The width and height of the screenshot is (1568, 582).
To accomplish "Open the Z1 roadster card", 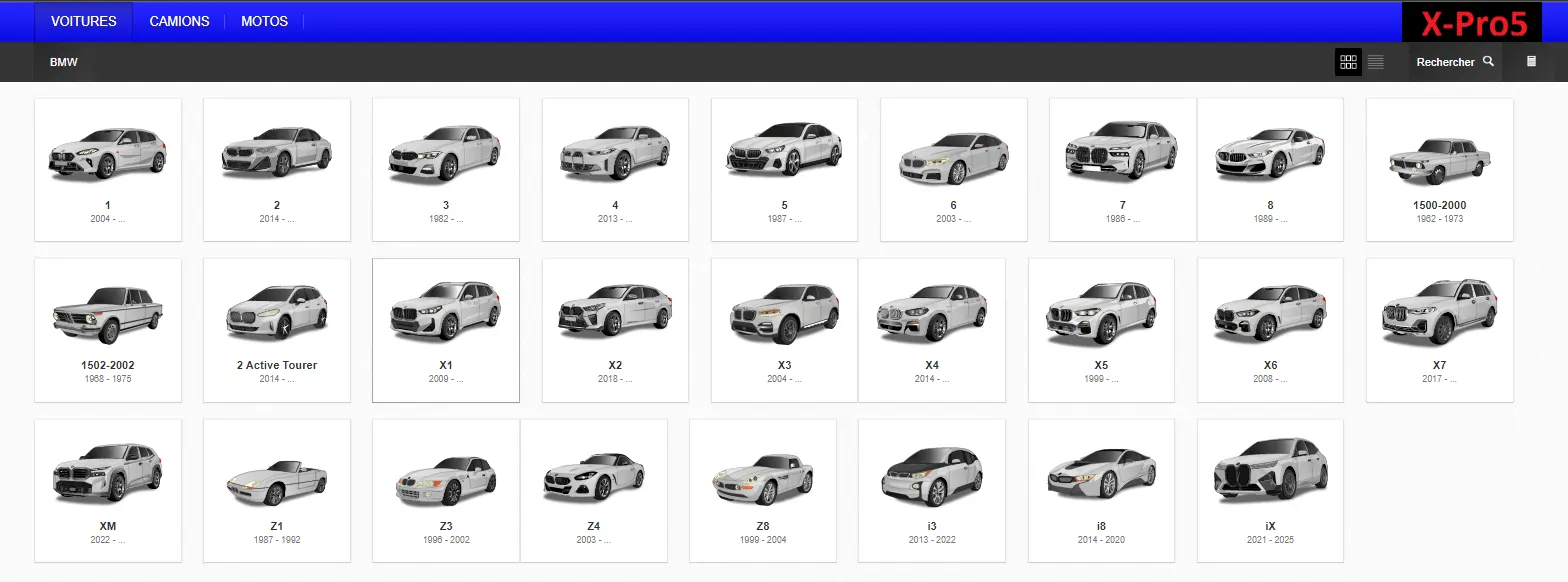I will (x=277, y=491).
